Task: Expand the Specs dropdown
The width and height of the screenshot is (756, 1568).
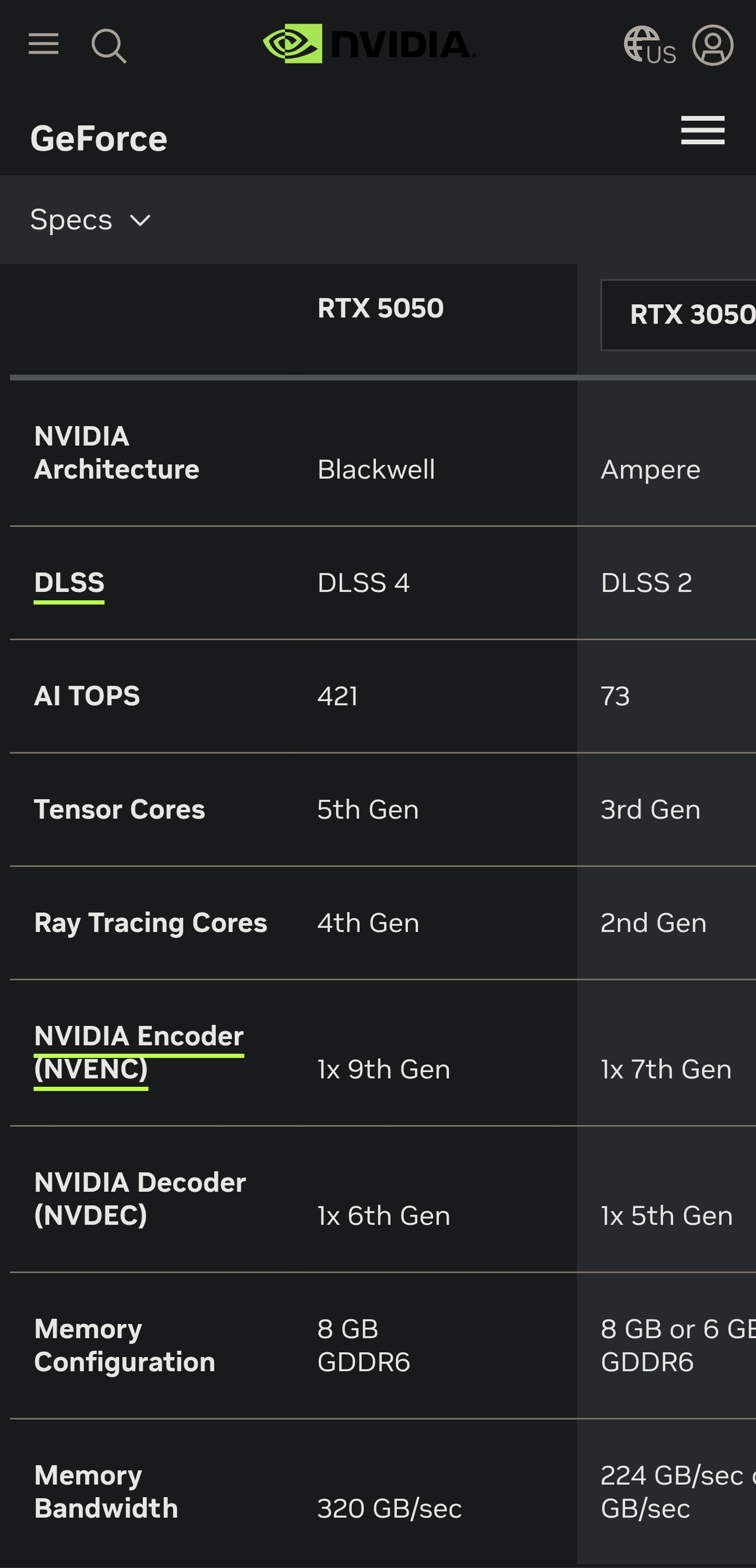Action: pyautogui.click(x=71, y=220)
